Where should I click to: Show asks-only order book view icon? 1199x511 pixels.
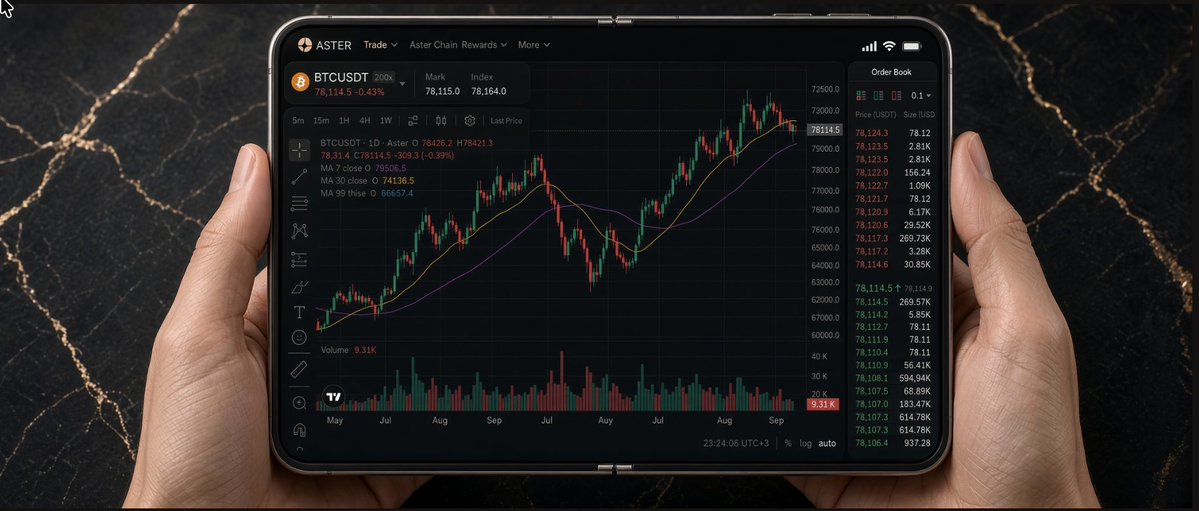point(895,96)
